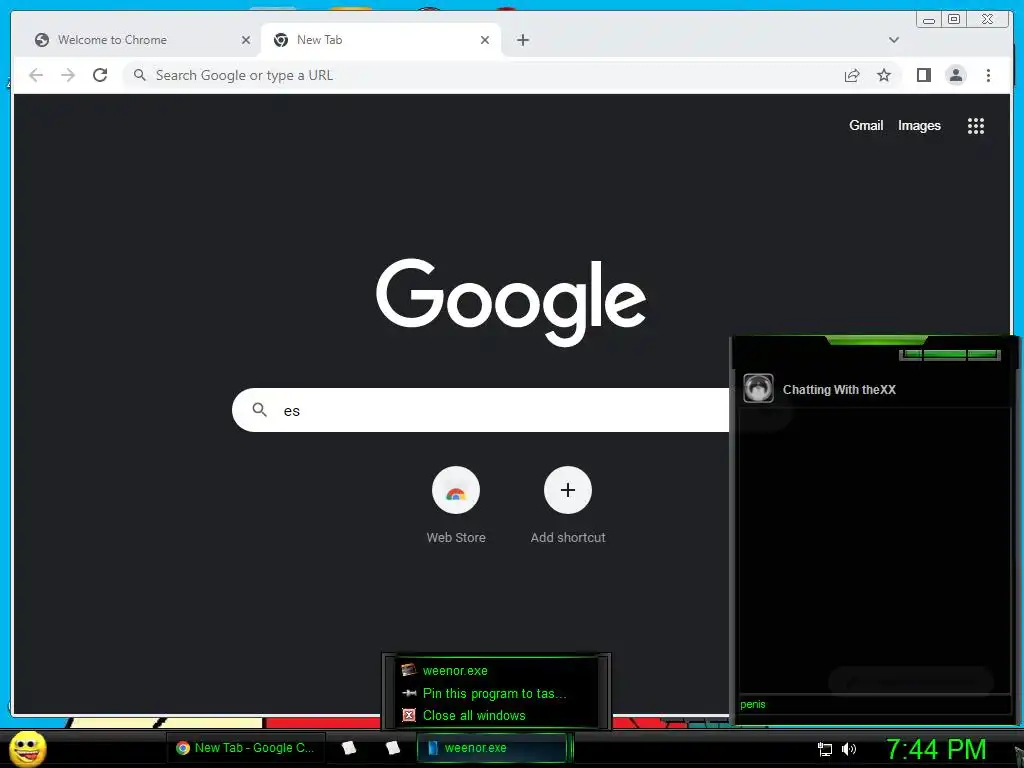This screenshot has height=768, width=1024.
Task: Switch to Welcome to Chrome tab
Action: [136, 40]
